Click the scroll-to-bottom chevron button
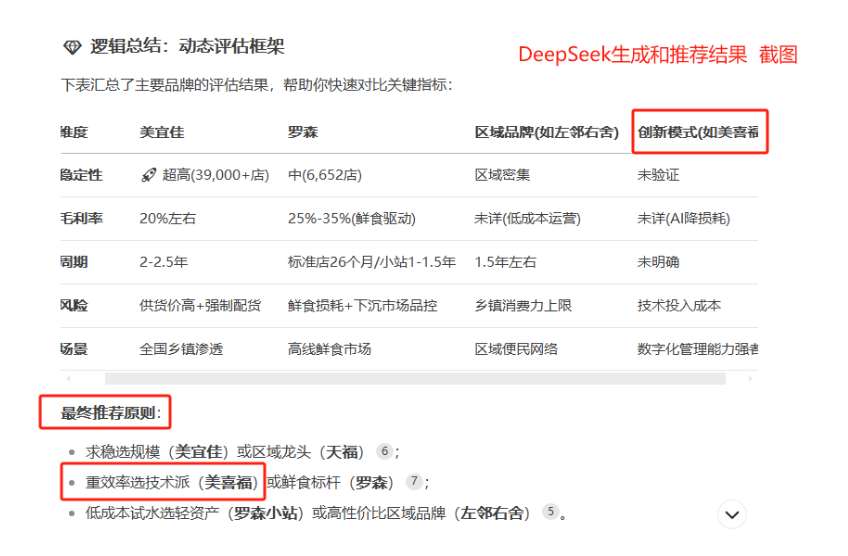 pos(732,514)
